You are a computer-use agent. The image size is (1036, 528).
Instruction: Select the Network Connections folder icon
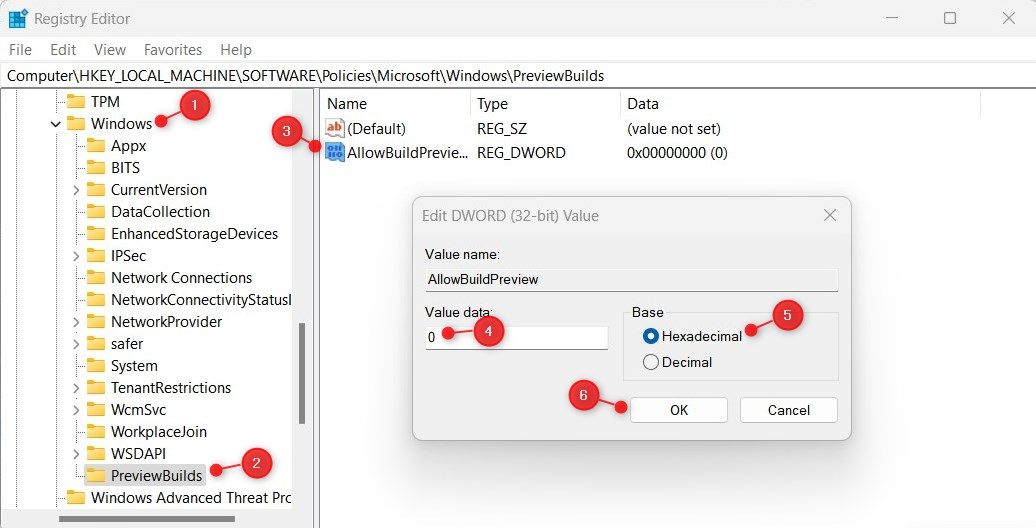(96, 278)
